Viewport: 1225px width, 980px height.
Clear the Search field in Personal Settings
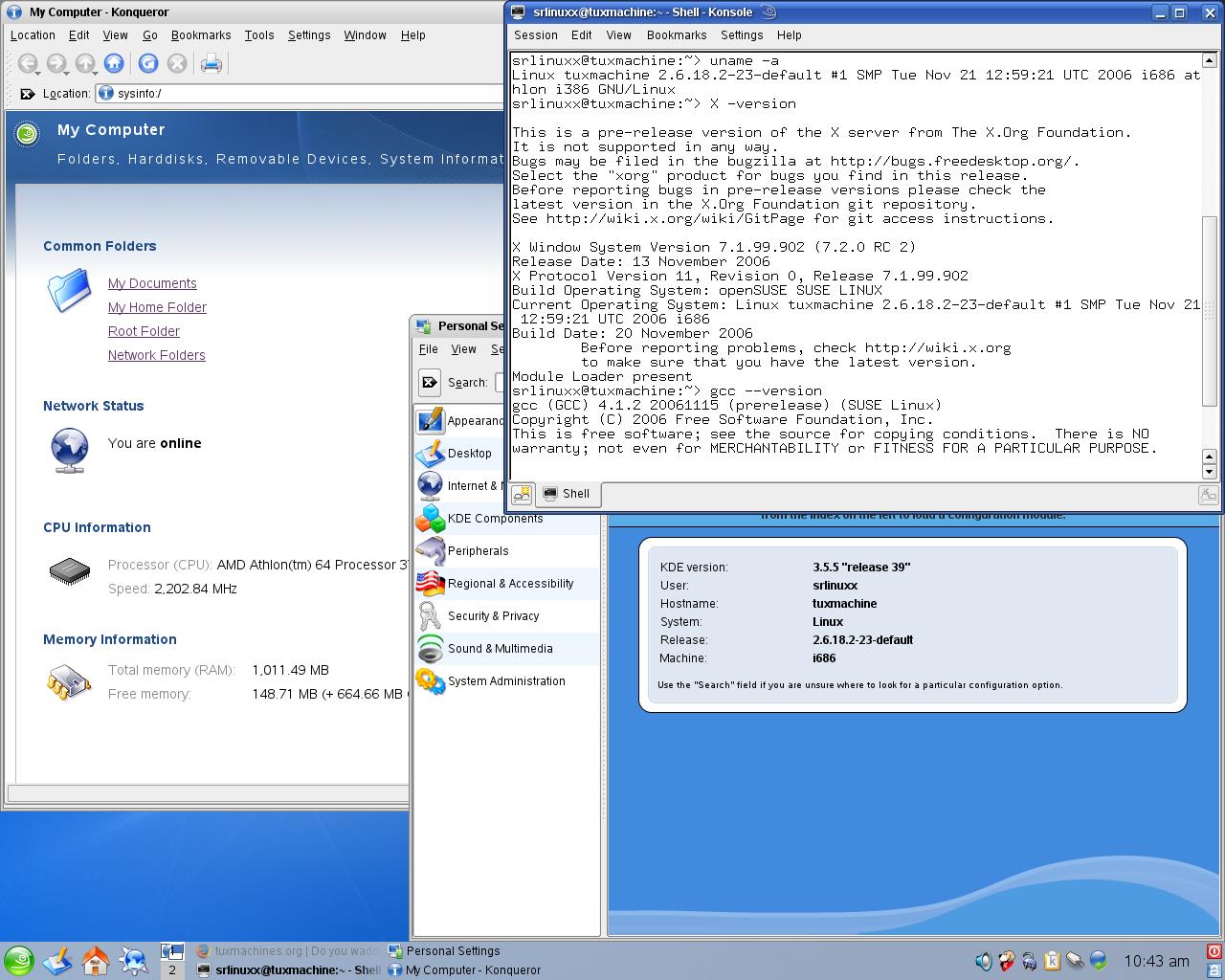coord(430,382)
